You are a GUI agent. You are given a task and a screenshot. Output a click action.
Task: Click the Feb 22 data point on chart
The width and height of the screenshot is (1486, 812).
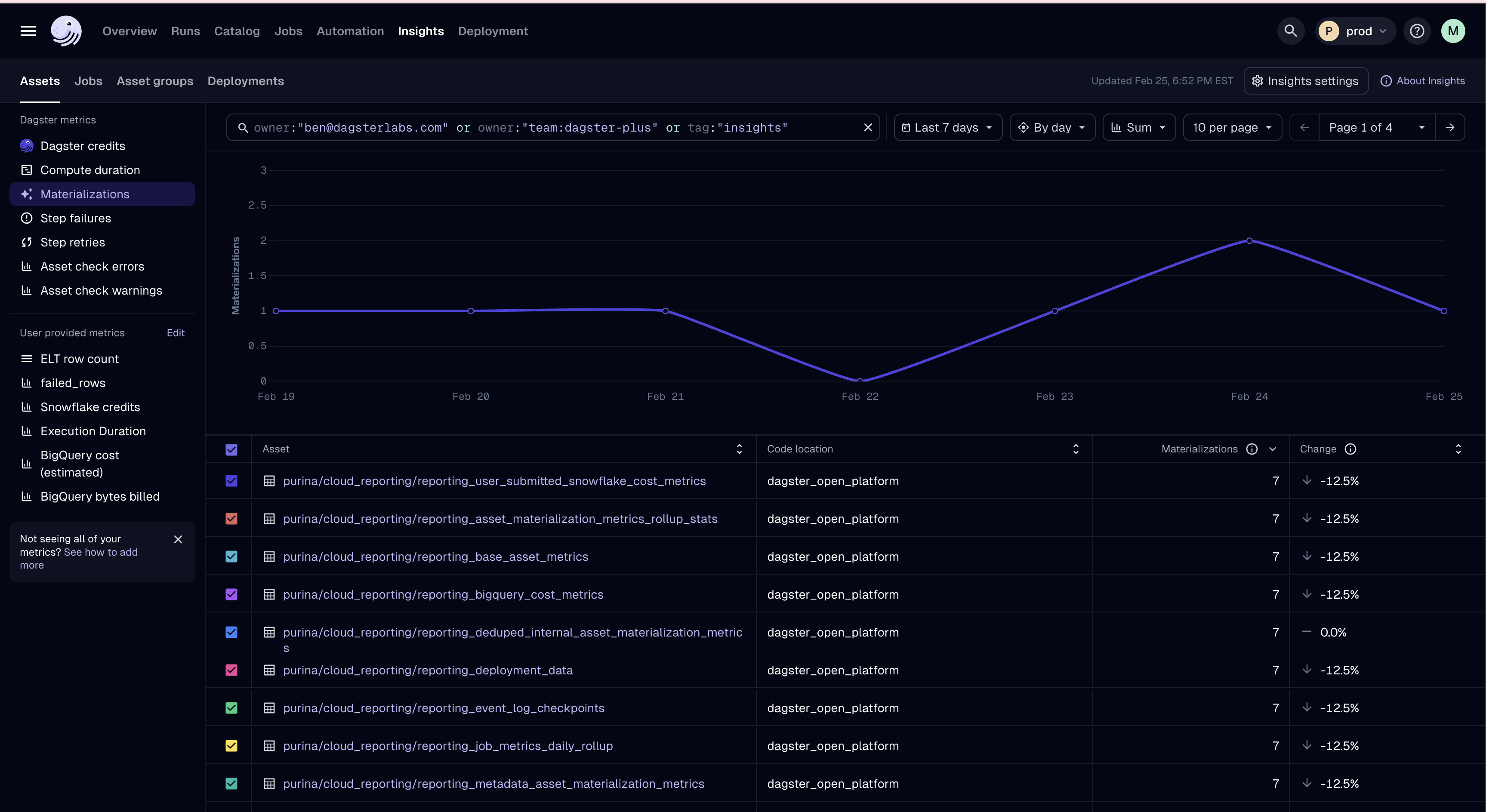860,381
